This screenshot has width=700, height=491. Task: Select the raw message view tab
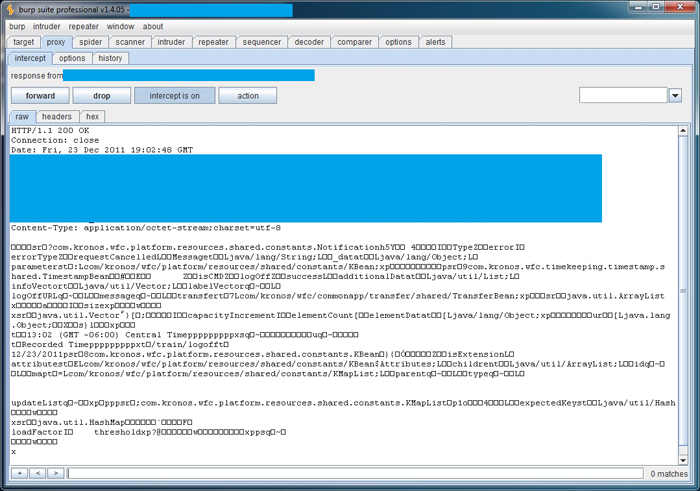(x=22, y=117)
